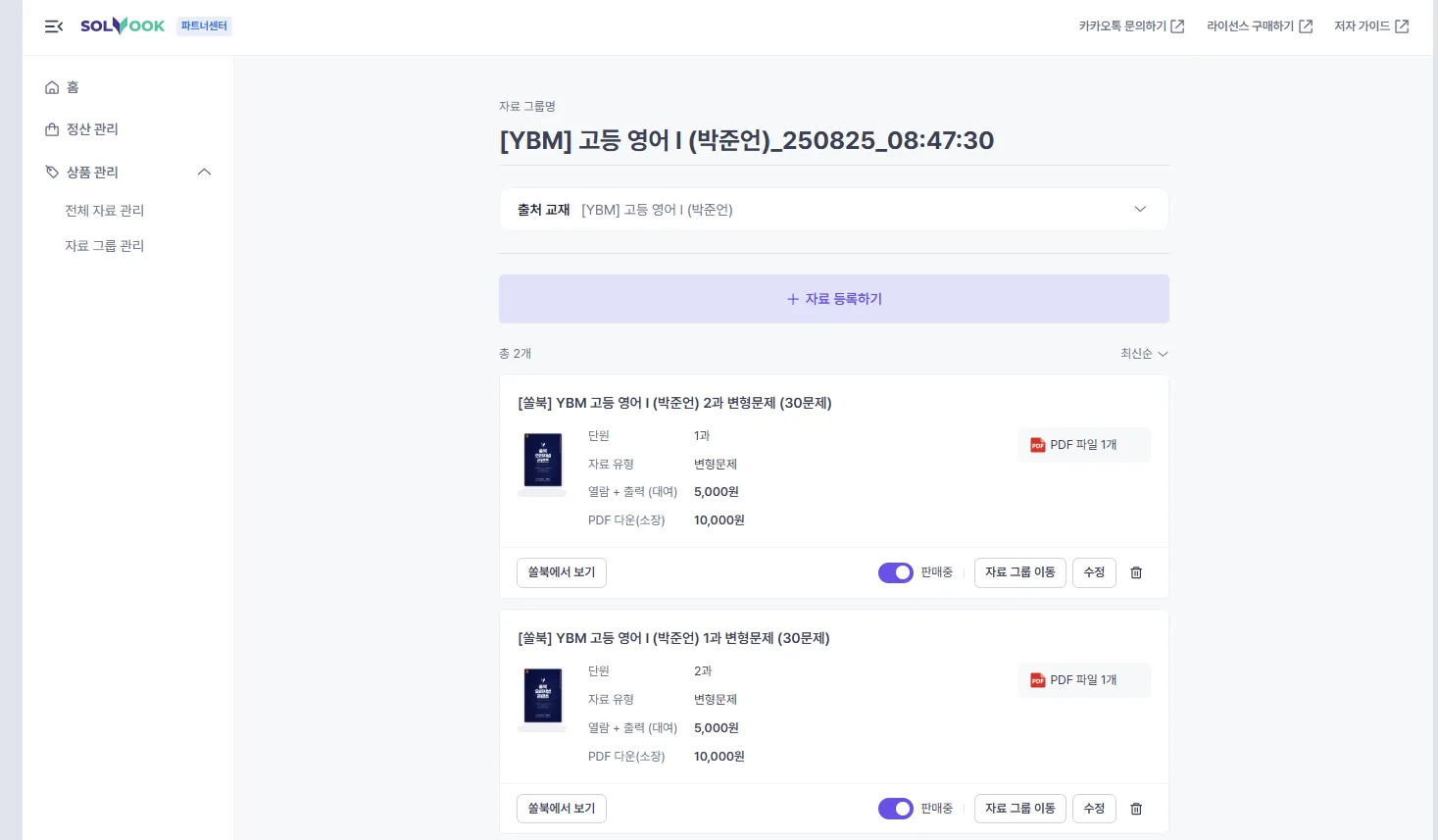Click the 총 2개 count text

click(516, 354)
